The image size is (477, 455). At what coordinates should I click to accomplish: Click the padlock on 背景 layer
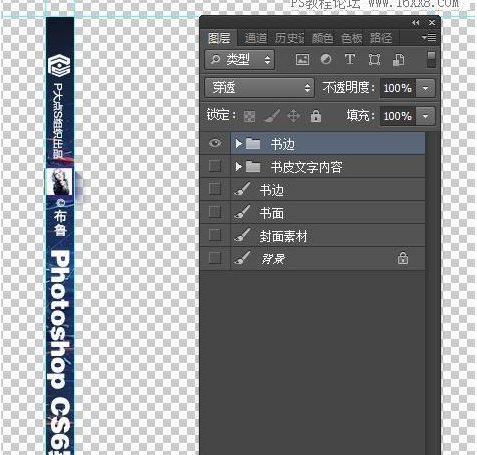pos(403,258)
